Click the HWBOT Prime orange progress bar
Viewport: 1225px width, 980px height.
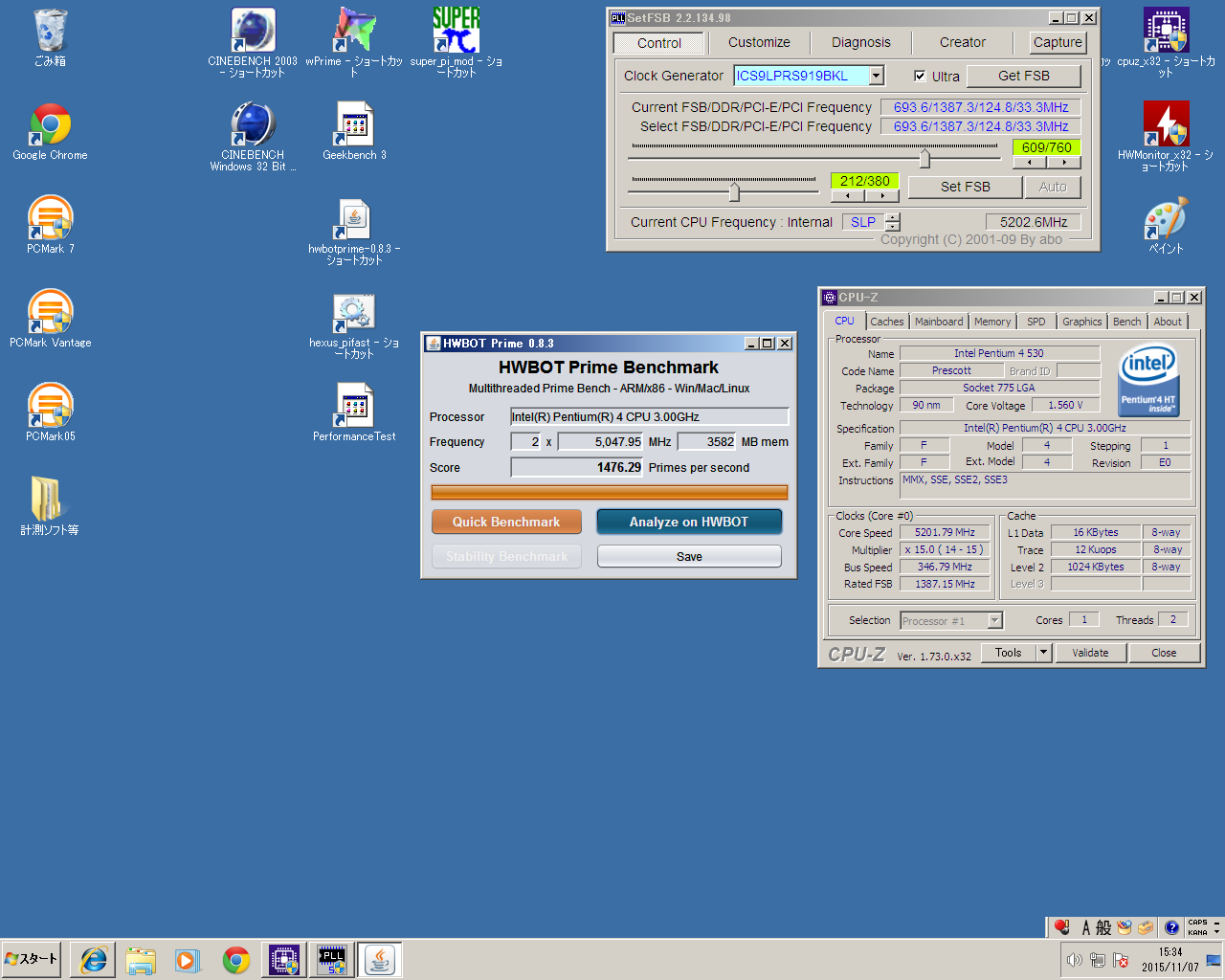(610, 492)
